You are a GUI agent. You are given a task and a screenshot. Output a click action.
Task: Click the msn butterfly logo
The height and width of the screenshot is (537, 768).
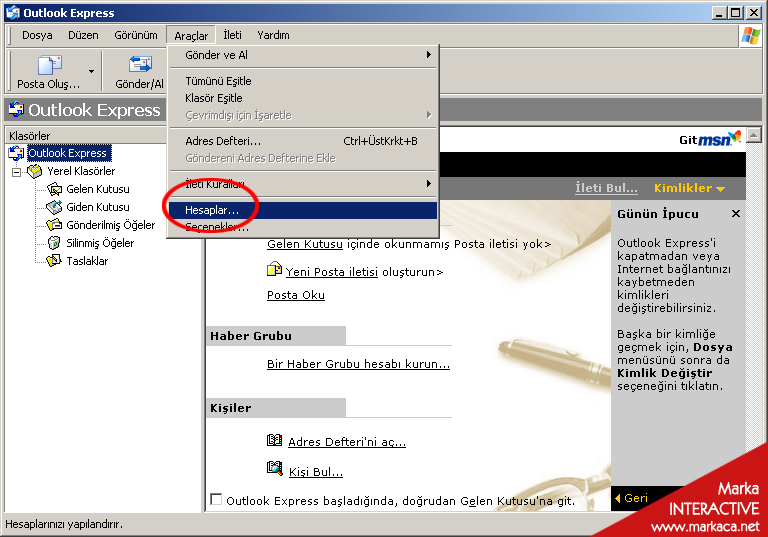(x=734, y=137)
